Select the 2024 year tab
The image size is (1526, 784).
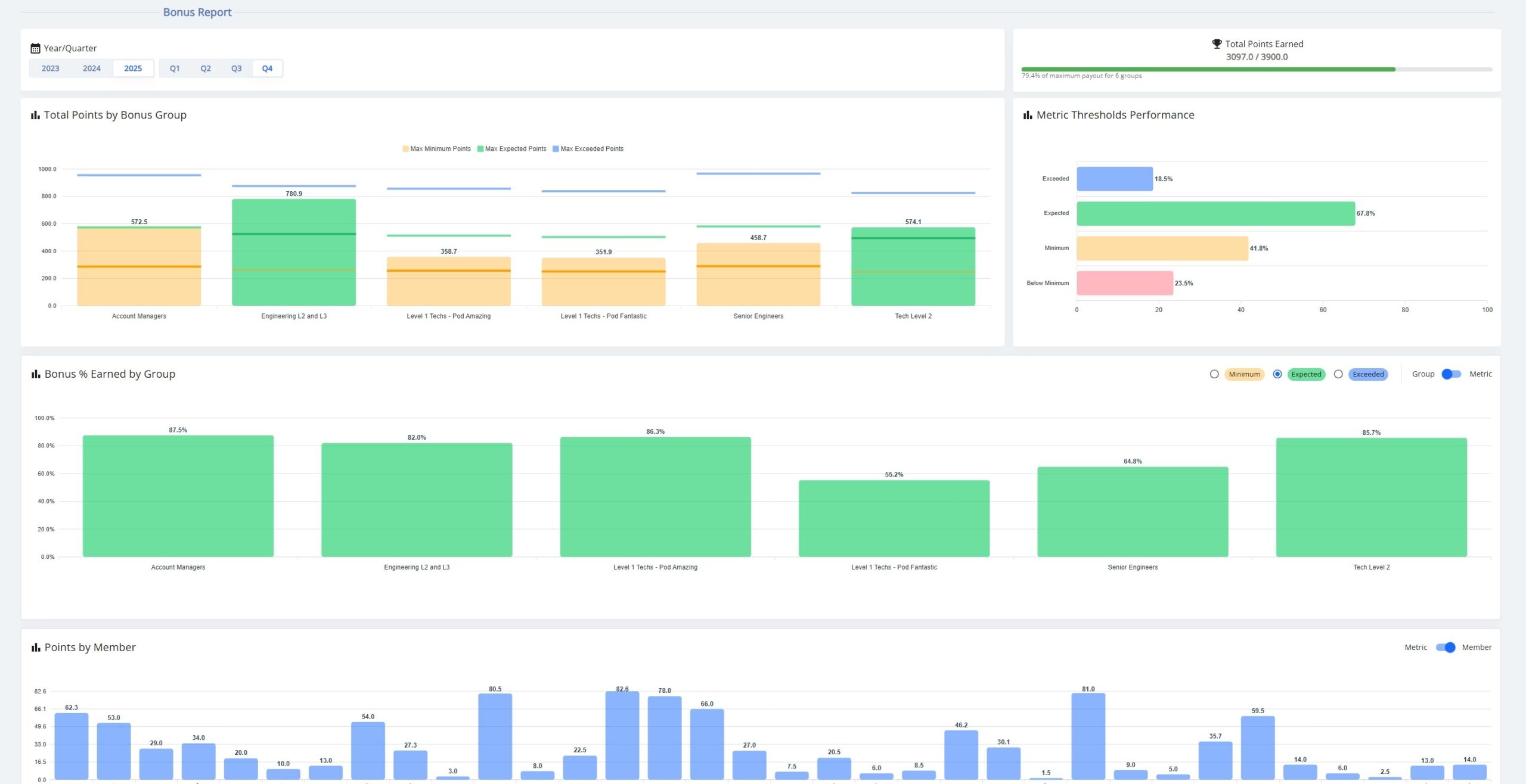[91, 69]
